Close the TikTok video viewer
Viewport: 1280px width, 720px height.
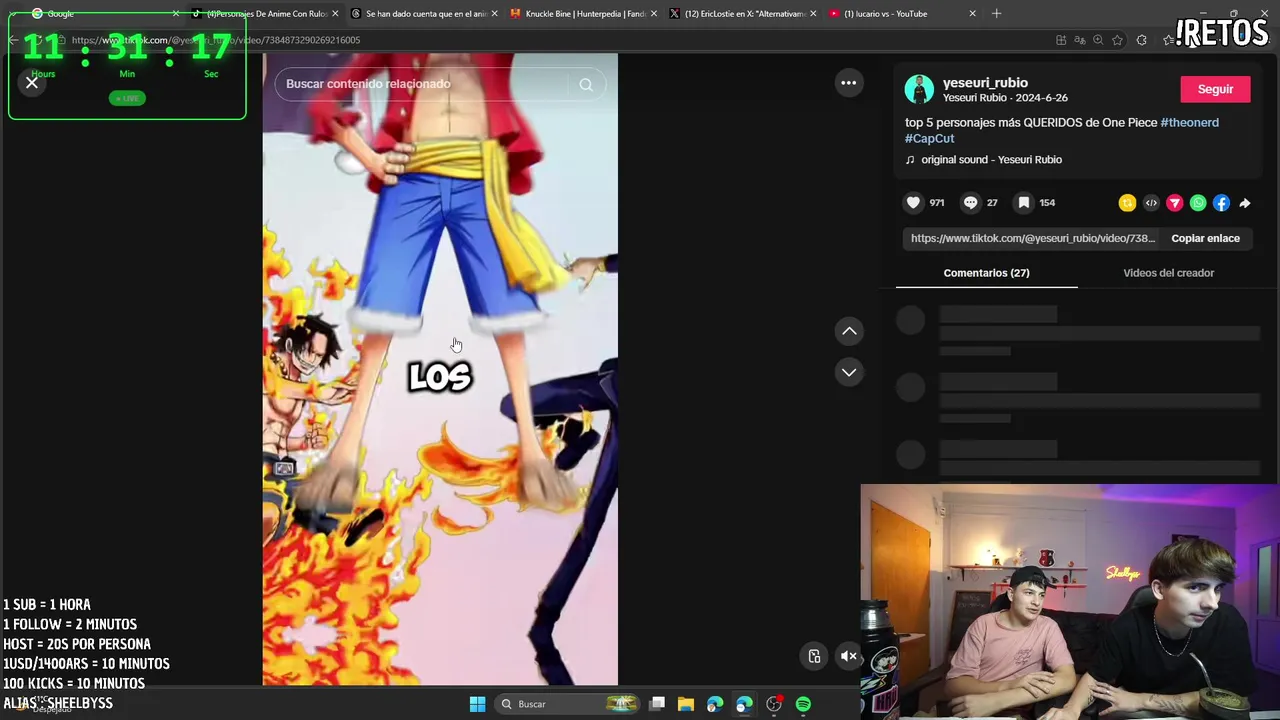pyautogui.click(x=32, y=84)
